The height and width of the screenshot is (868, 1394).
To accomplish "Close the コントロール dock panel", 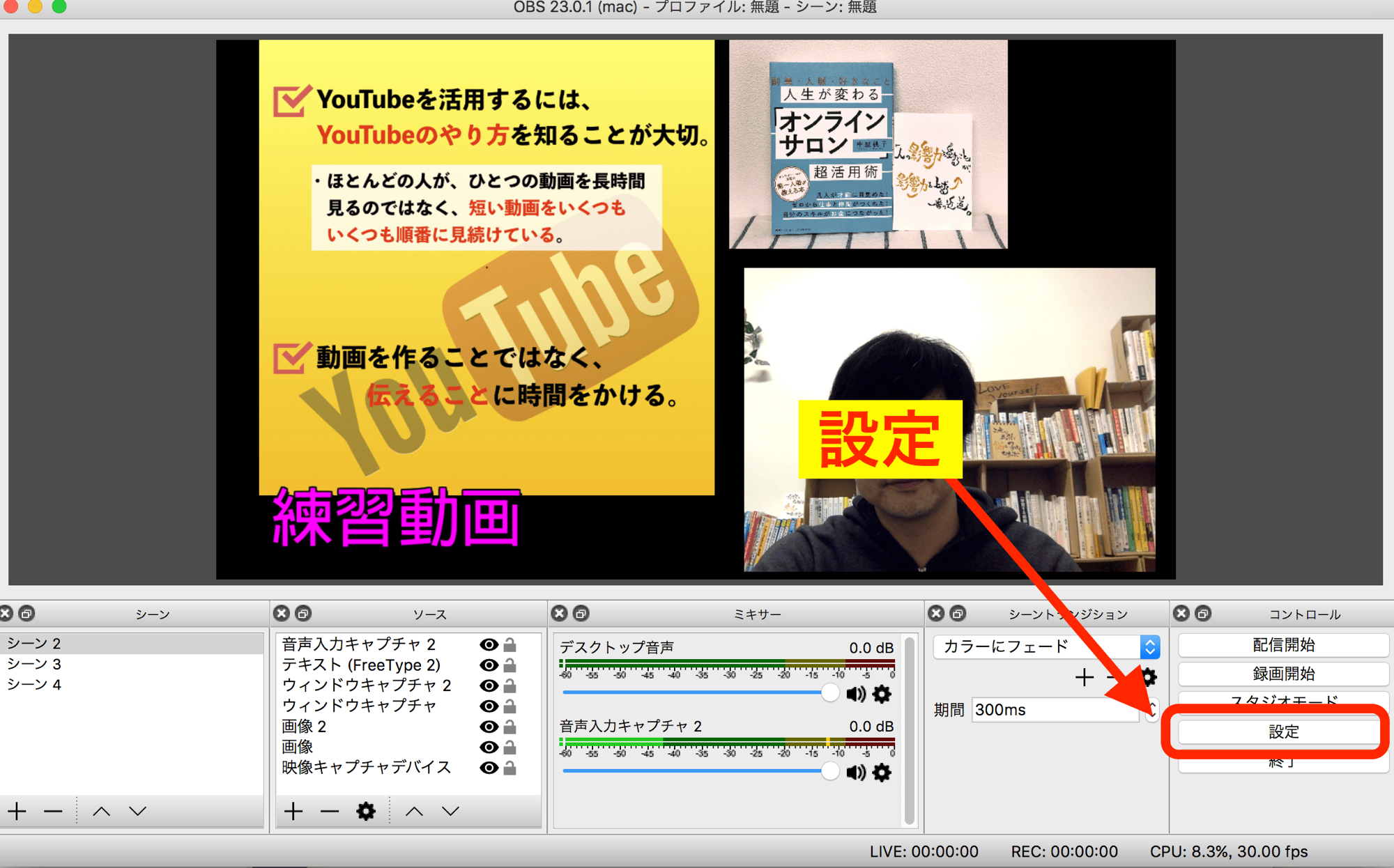I will (1181, 613).
